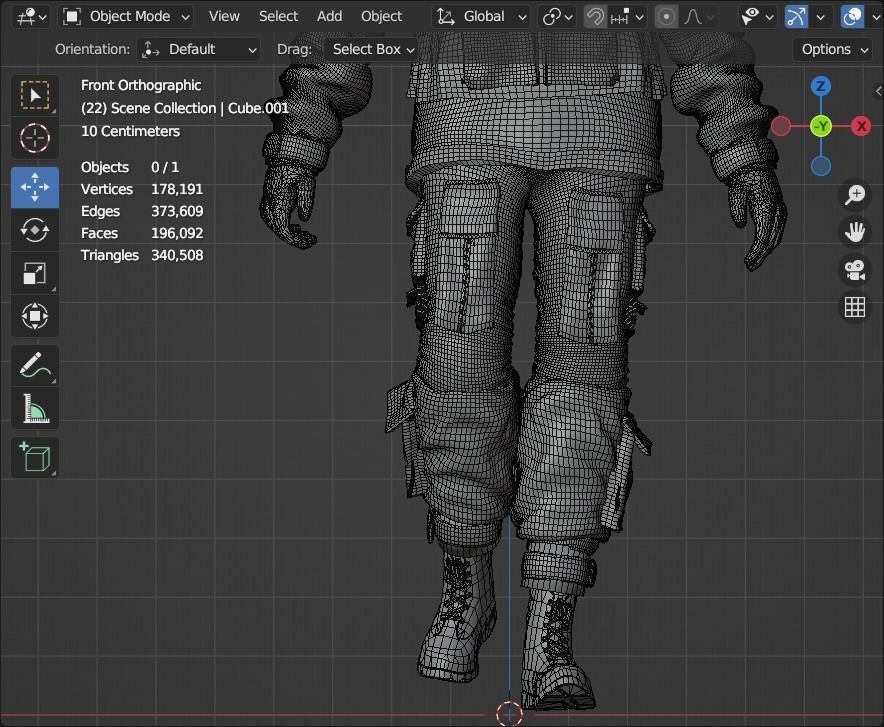Toggle camera view with camera icon
This screenshot has height=727, width=884.
point(855,270)
